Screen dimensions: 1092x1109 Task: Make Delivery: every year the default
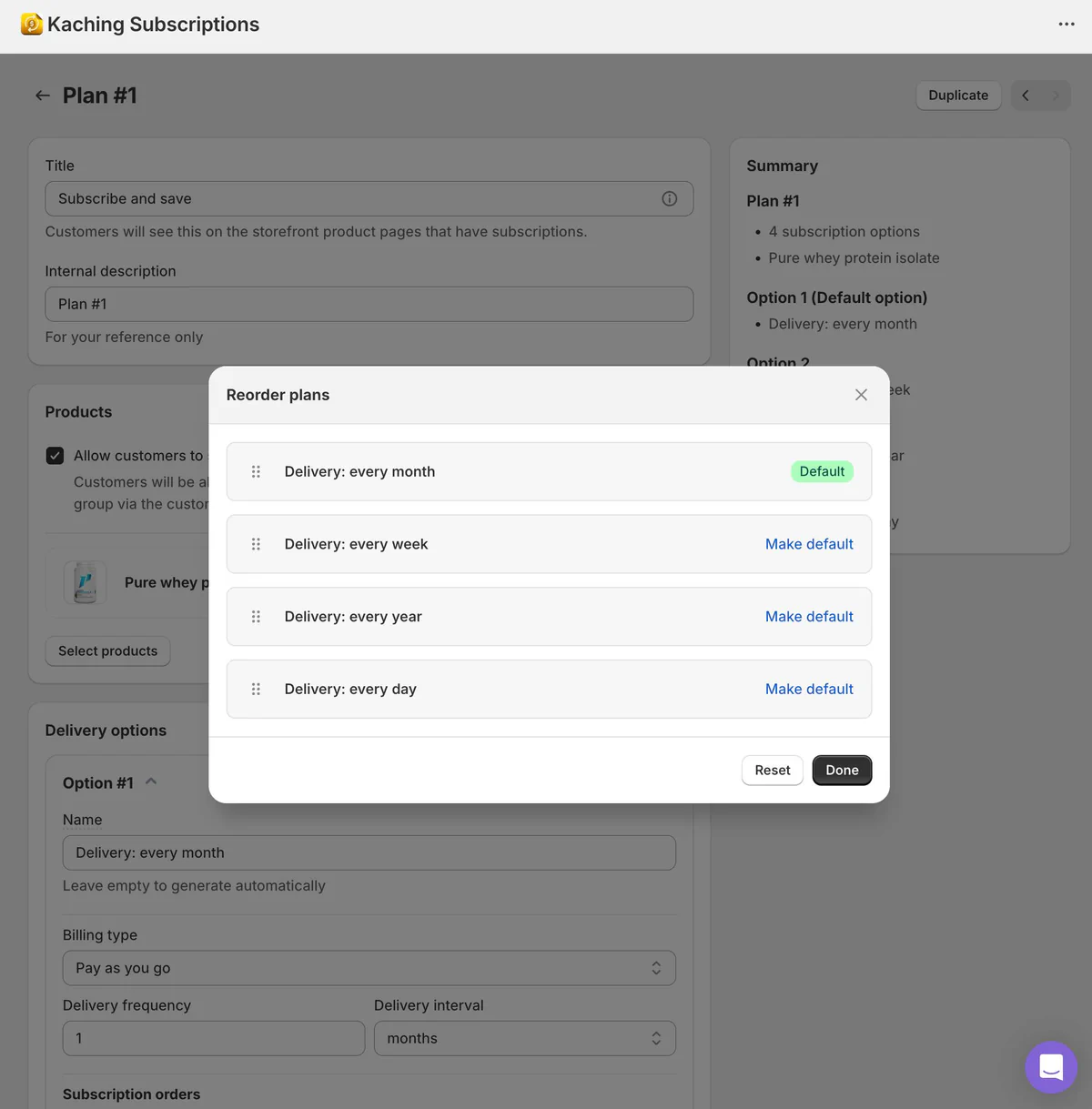pos(809,617)
